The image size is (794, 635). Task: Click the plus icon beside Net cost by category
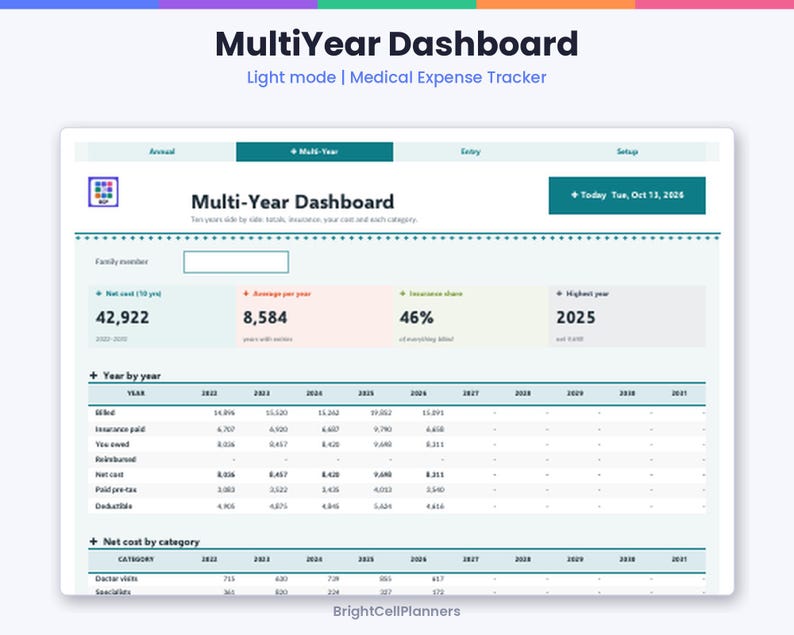93,541
